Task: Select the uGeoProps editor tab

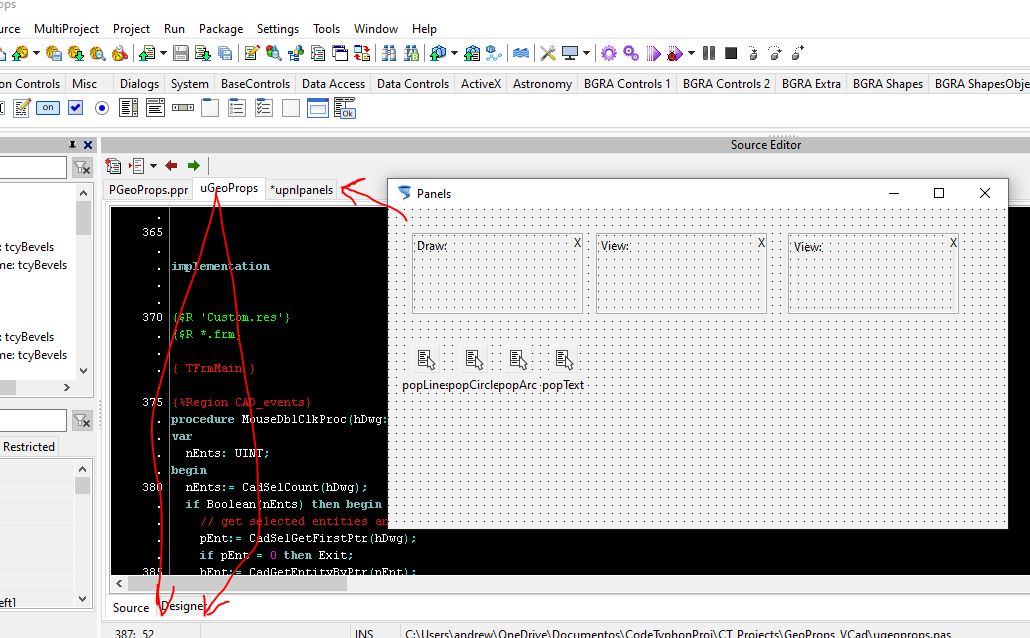Action: (229, 188)
